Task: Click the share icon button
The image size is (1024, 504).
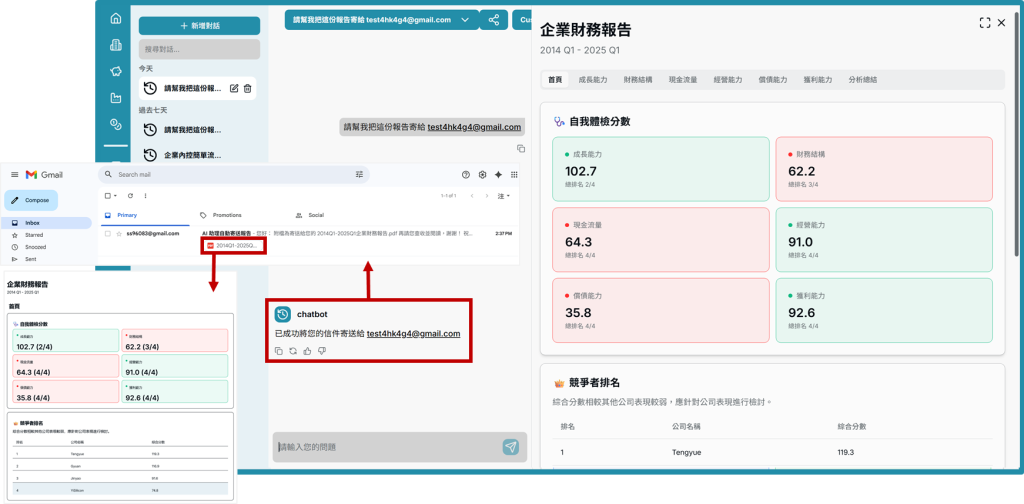Action: coord(494,20)
